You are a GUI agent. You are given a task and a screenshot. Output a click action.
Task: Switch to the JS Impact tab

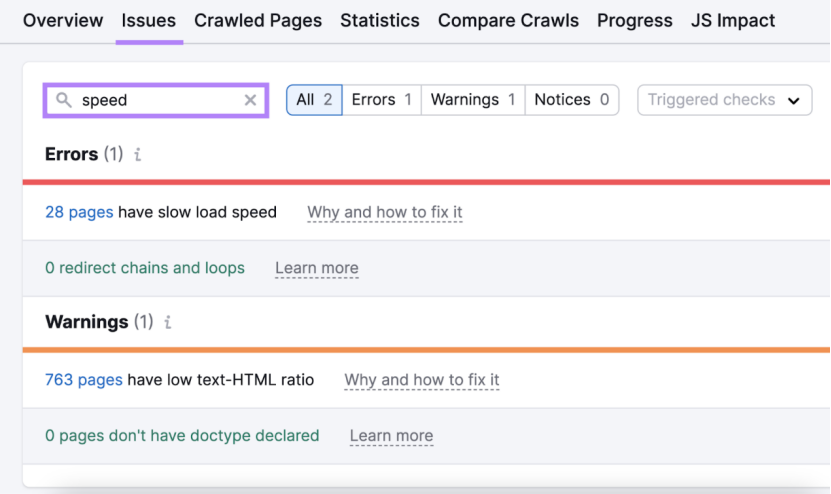pyautogui.click(x=733, y=20)
